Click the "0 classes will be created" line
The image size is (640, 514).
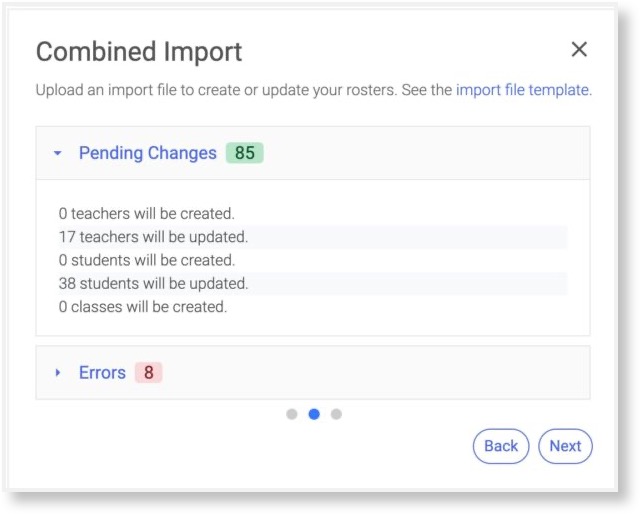pyautogui.click(x=143, y=307)
